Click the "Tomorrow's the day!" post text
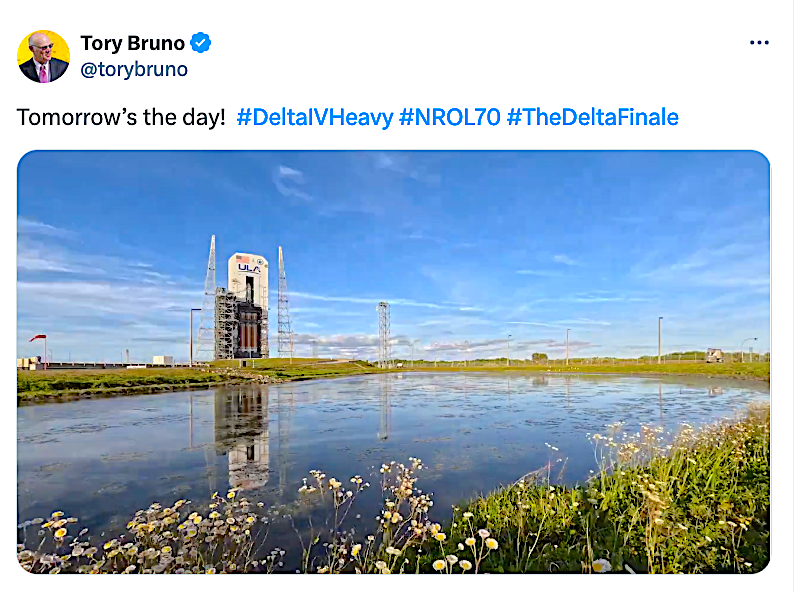Screen dimensions: 796x592 click(121, 117)
